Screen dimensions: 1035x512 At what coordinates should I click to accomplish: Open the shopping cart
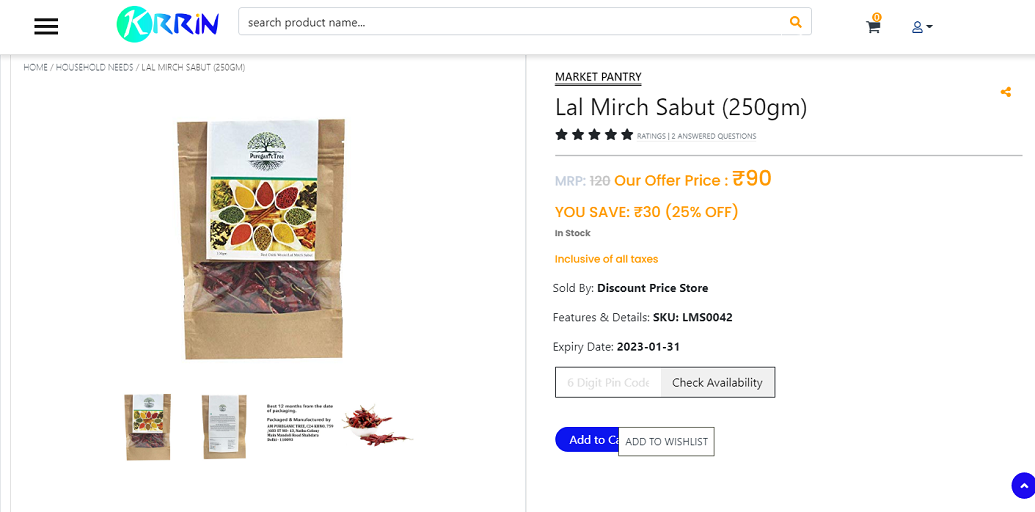(x=873, y=27)
